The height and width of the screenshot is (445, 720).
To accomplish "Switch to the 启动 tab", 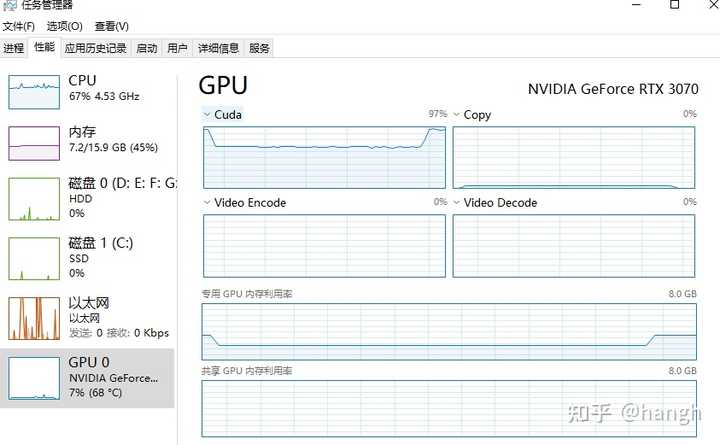I will (x=147, y=48).
